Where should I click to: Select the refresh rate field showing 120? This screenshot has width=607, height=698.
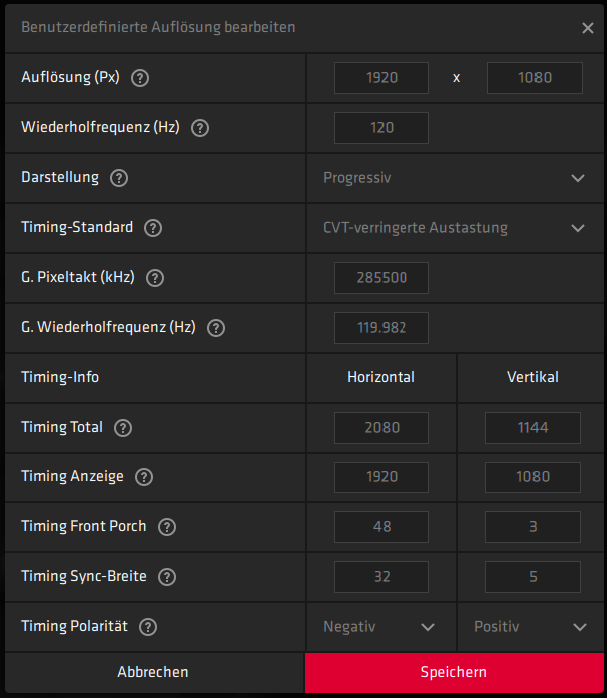[x=381, y=128]
